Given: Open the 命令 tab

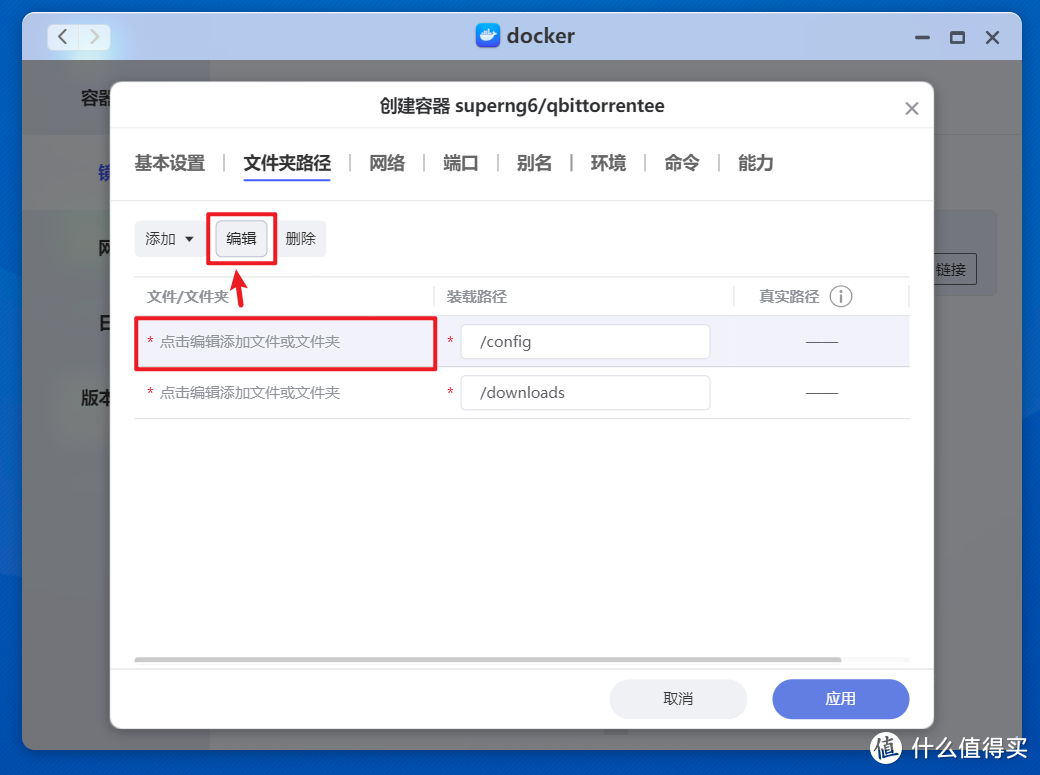Looking at the screenshot, I should 682,163.
